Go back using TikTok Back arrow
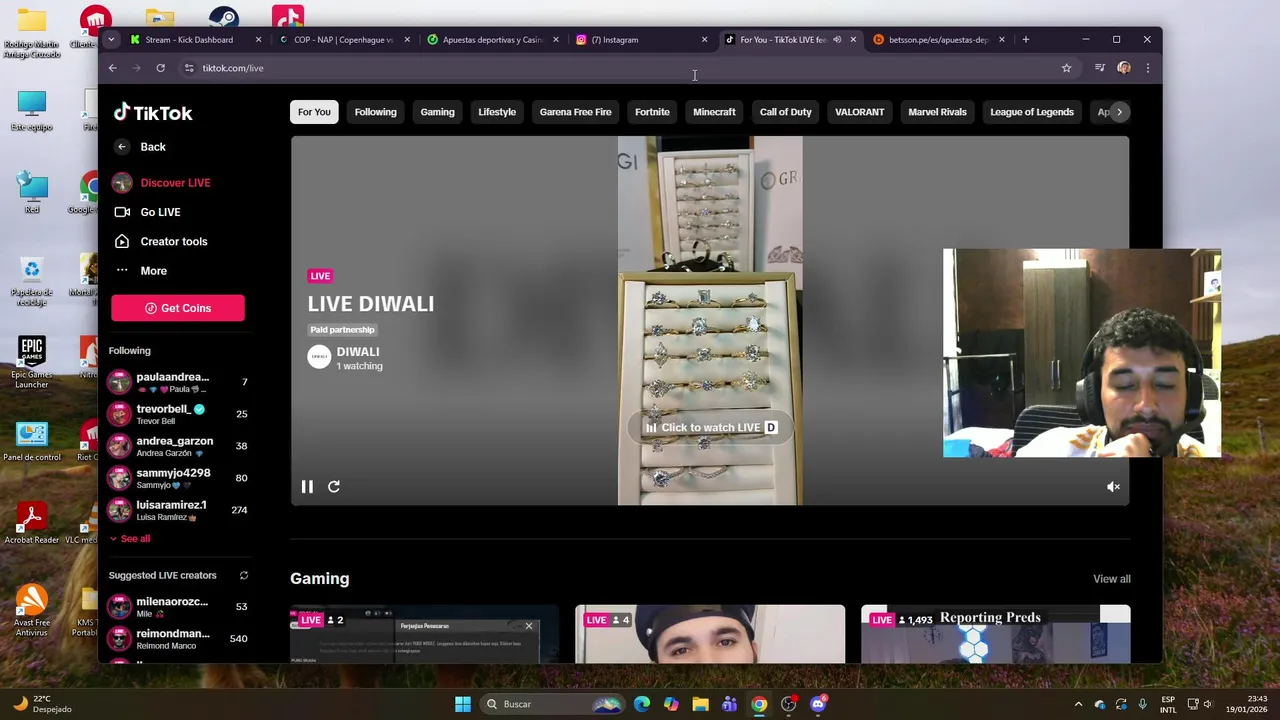The width and height of the screenshot is (1280, 720). pos(139,147)
